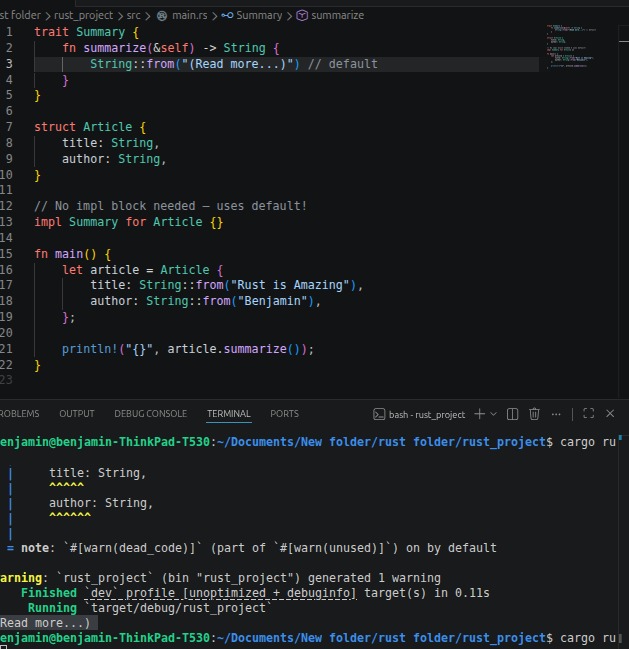This screenshot has width=629, height=649.
Task: Click terminal warning 'author: String,' line
Action: coord(101,503)
